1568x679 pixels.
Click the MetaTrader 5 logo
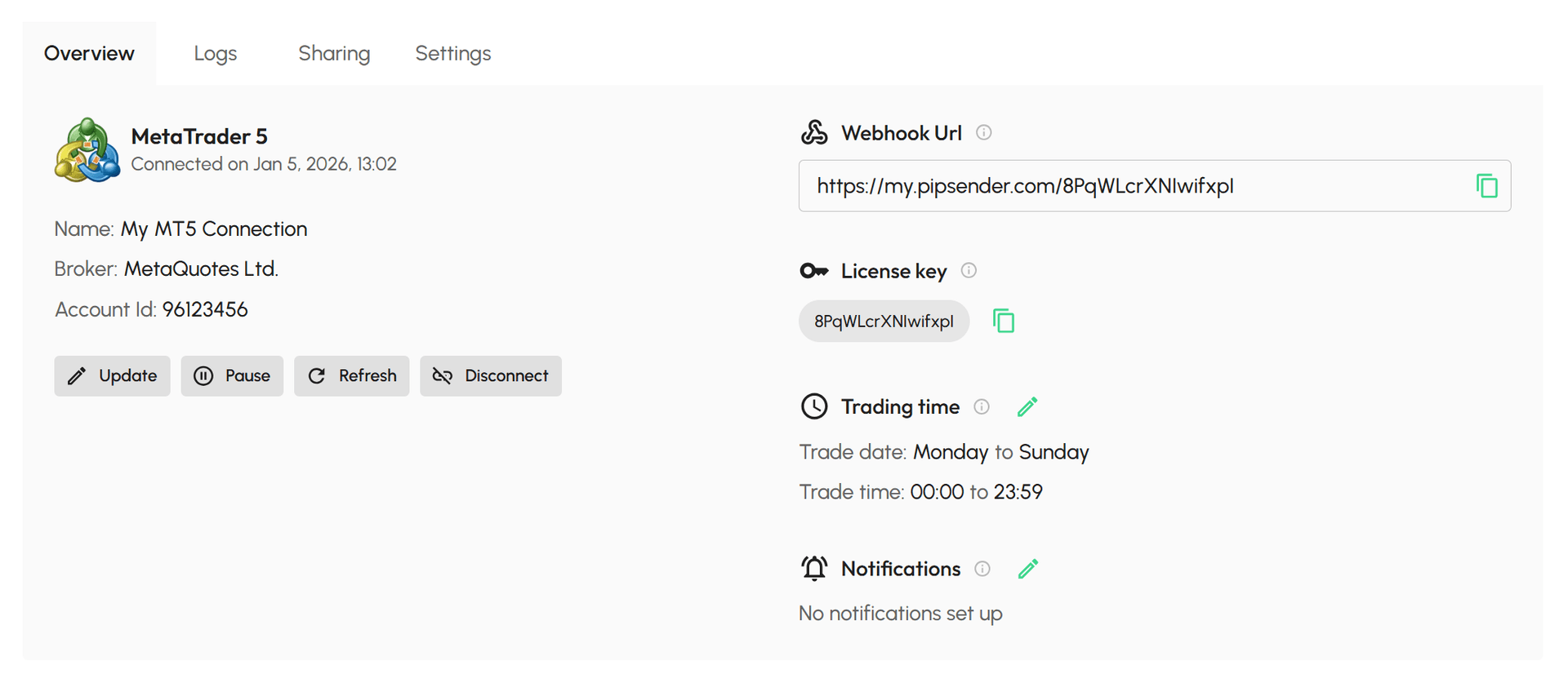pyautogui.click(x=87, y=150)
